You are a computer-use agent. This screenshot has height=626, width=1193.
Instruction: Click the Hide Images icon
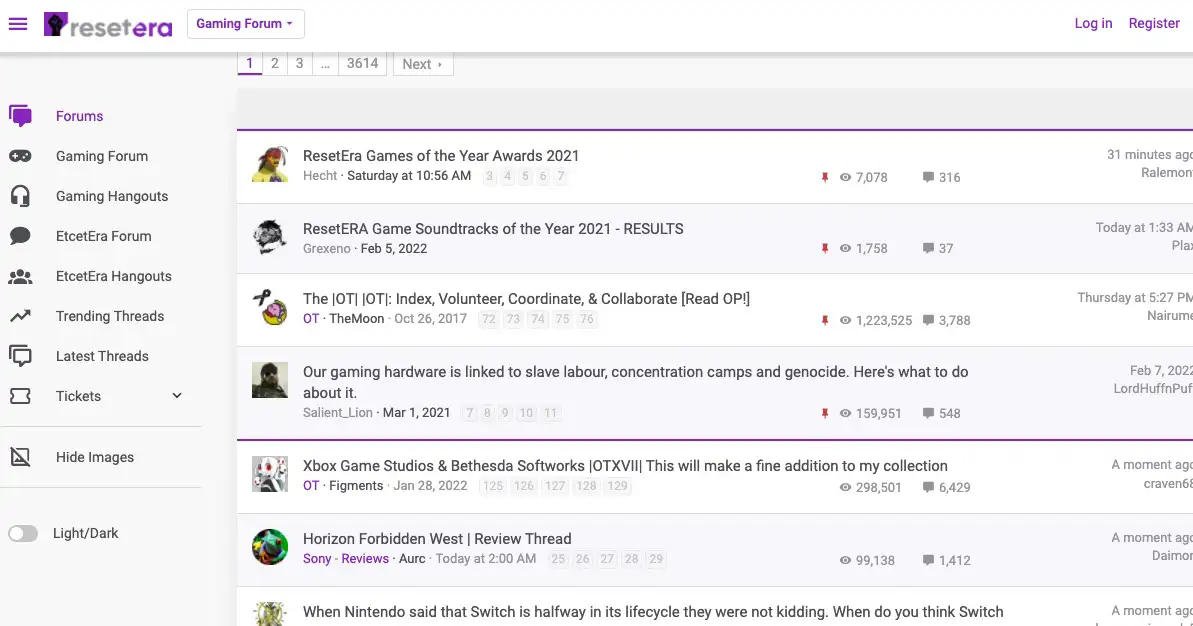[x=21, y=456]
